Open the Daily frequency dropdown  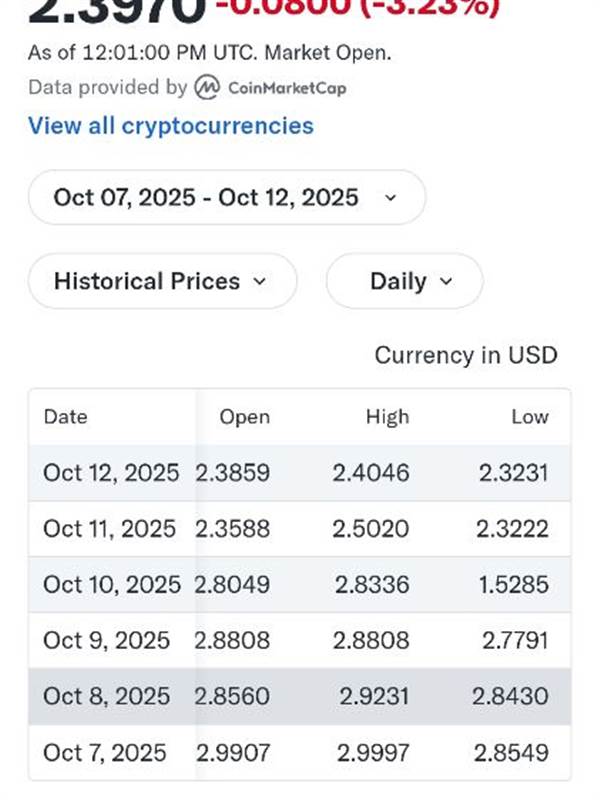pos(404,281)
